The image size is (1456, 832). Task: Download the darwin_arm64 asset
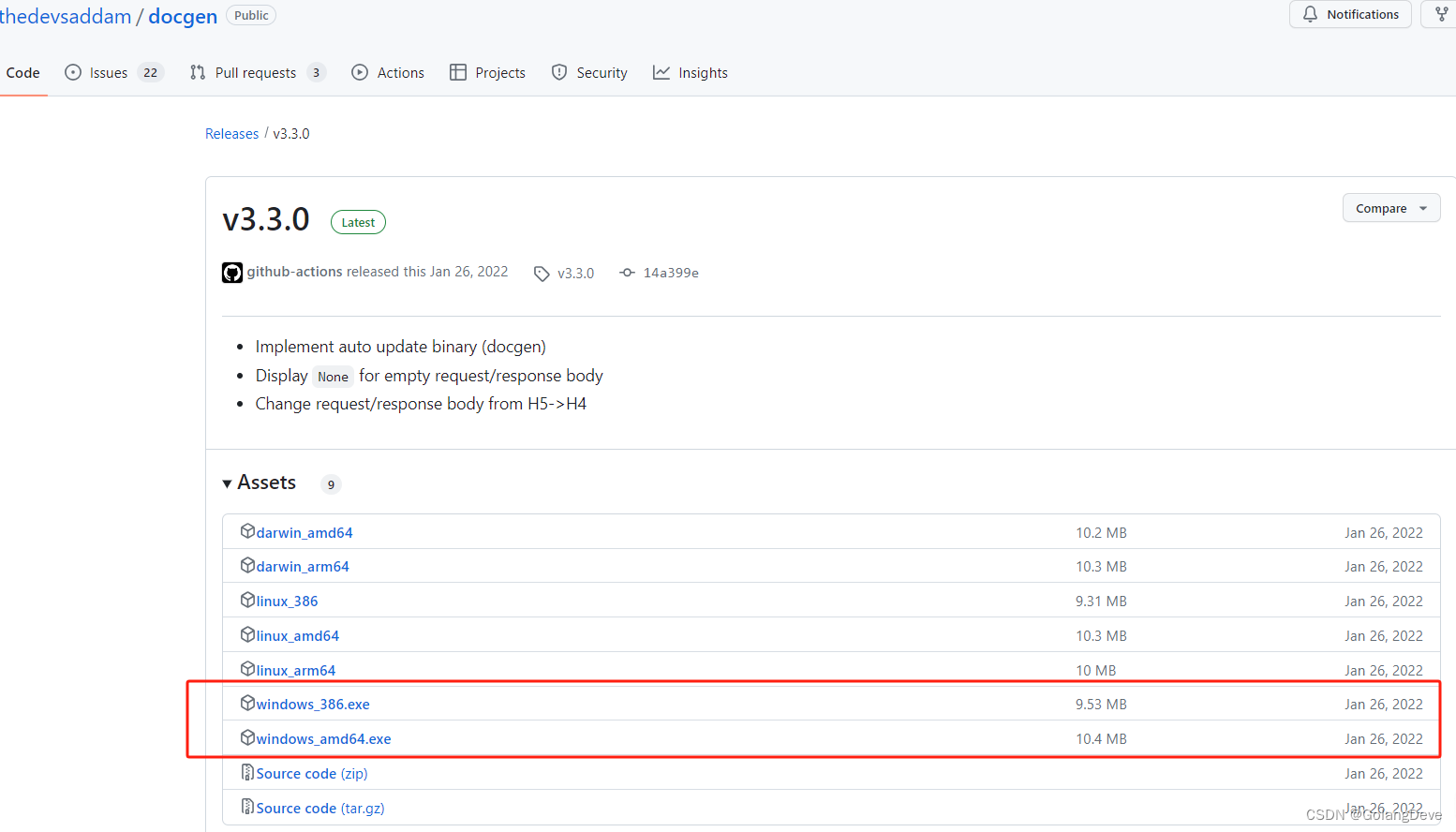pyautogui.click(x=303, y=567)
